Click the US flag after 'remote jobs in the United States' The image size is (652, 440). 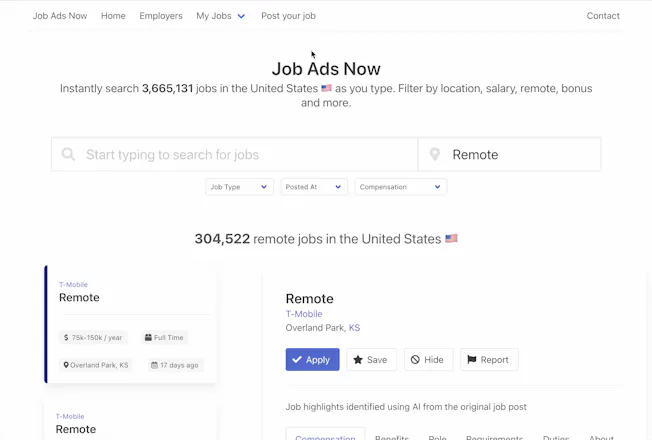coord(451,238)
